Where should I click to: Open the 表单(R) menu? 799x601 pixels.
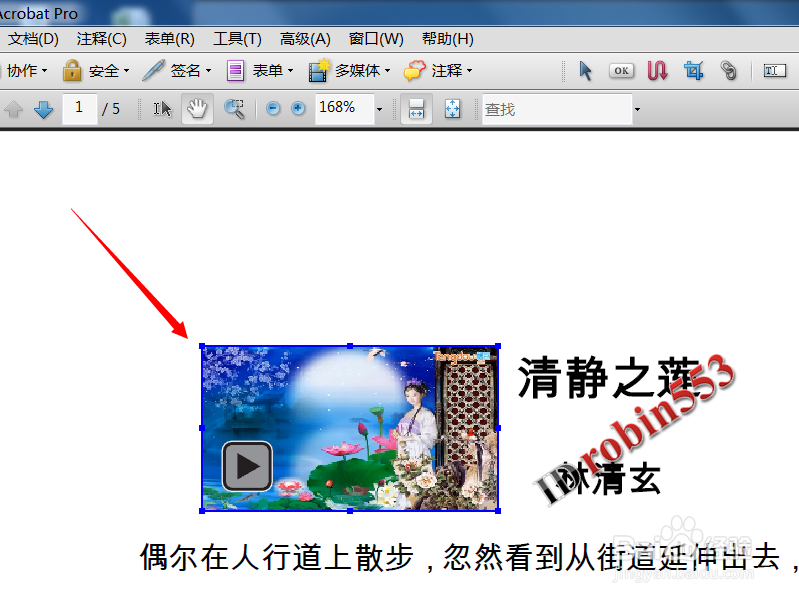click(169, 39)
